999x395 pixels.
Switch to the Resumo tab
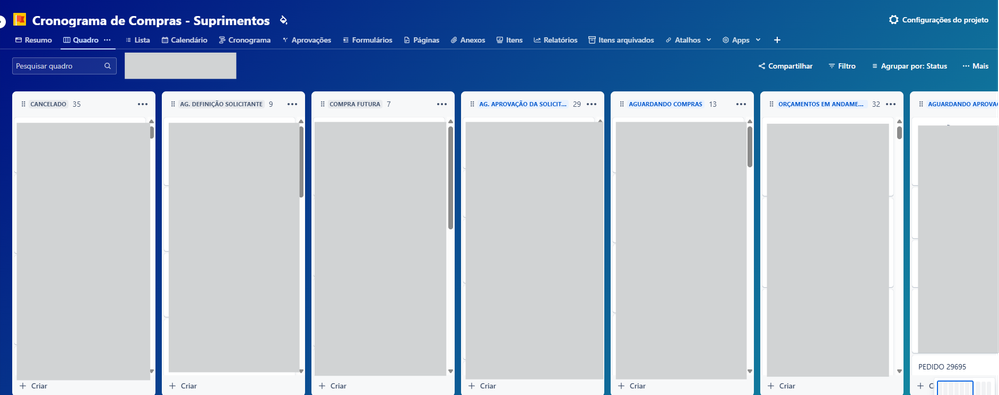click(x=33, y=40)
